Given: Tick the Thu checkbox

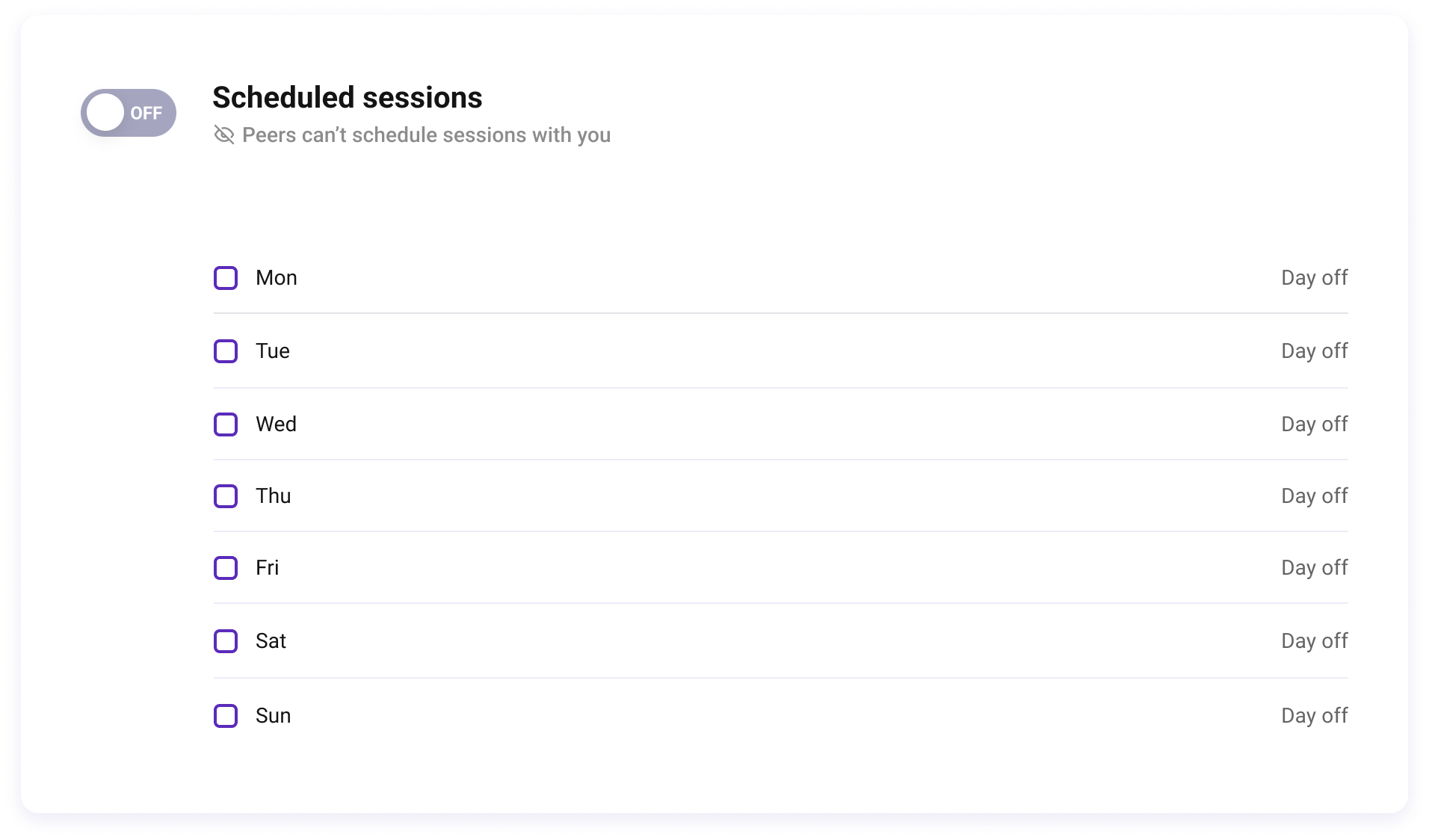Looking at the screenshot, I should click(x=226, y=496).
